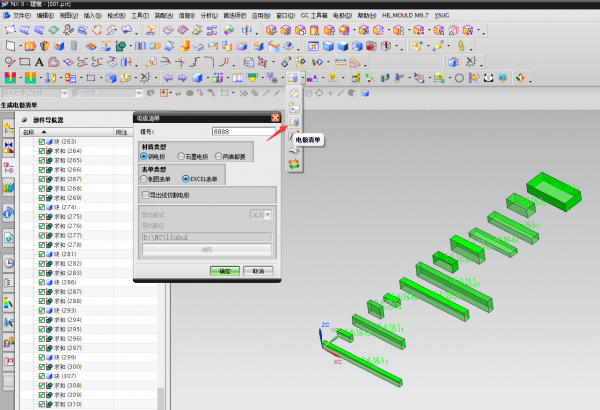The image size is (600, 410).
Task: Uncheck visibility box for 块 (263)
Action: (42, 142)
